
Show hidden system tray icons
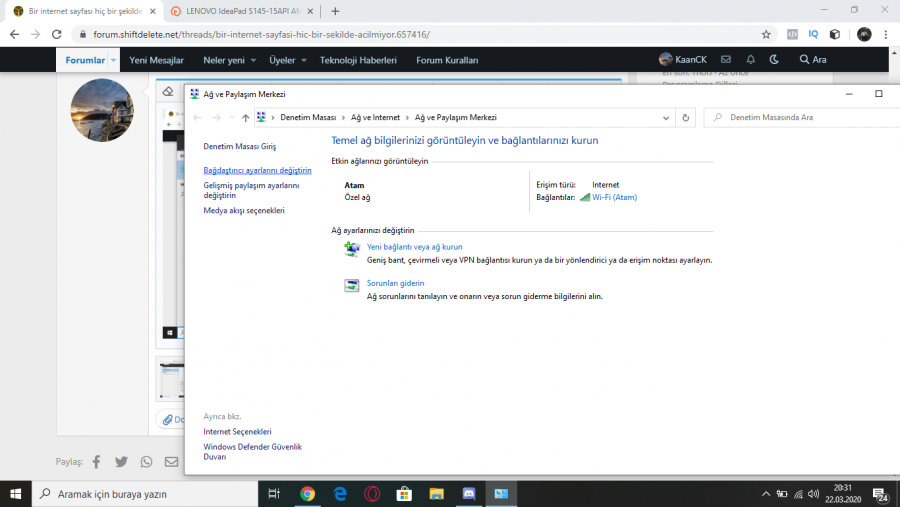click(766, 494)
